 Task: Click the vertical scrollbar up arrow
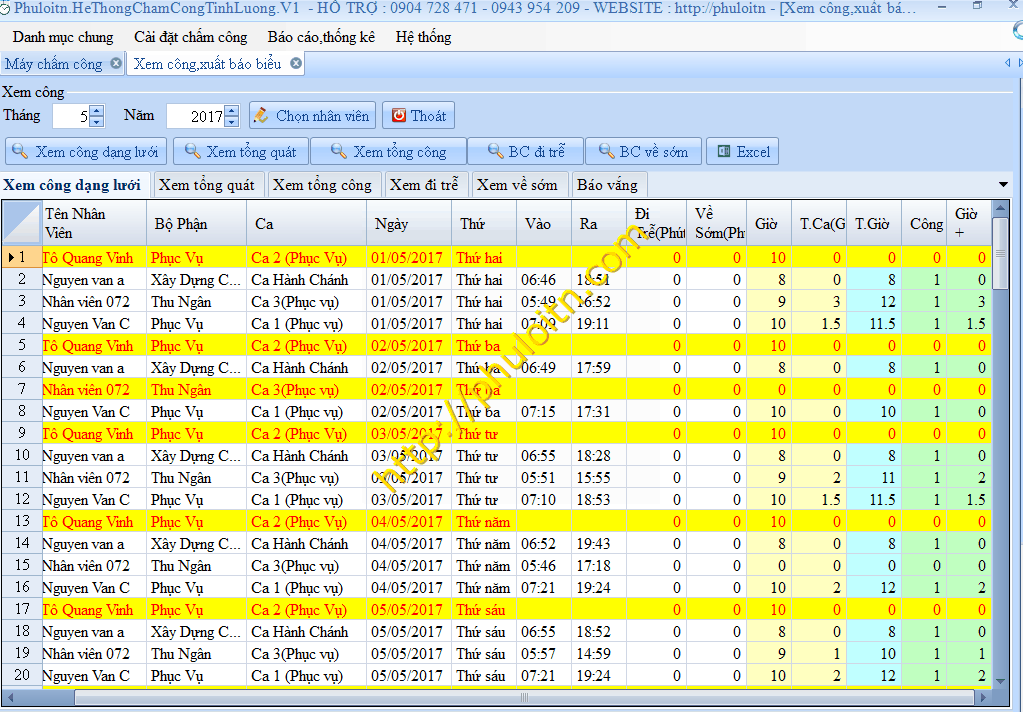1000,209
